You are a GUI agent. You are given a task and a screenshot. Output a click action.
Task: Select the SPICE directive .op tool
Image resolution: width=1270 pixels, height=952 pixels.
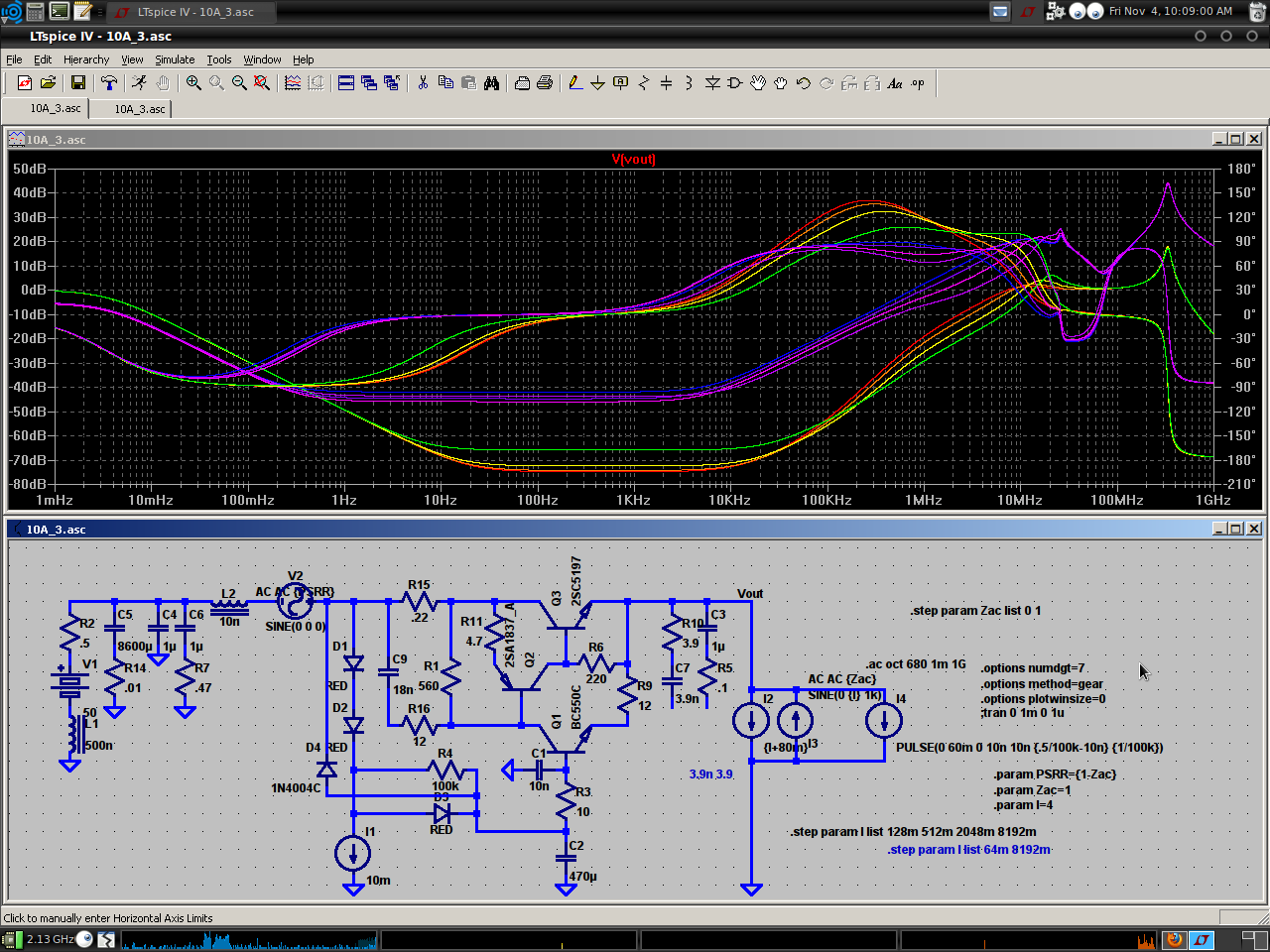(918, 83)
